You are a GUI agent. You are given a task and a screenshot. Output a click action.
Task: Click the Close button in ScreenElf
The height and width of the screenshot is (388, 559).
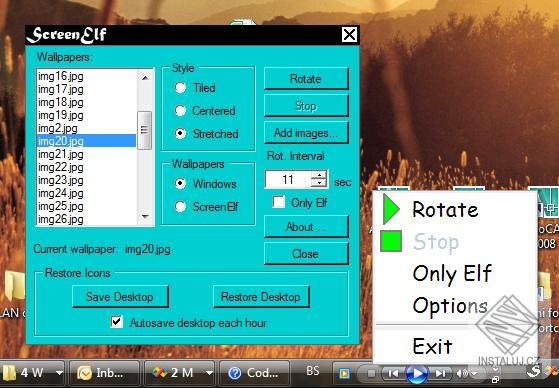pyautogui.click(x=306, y=254)
